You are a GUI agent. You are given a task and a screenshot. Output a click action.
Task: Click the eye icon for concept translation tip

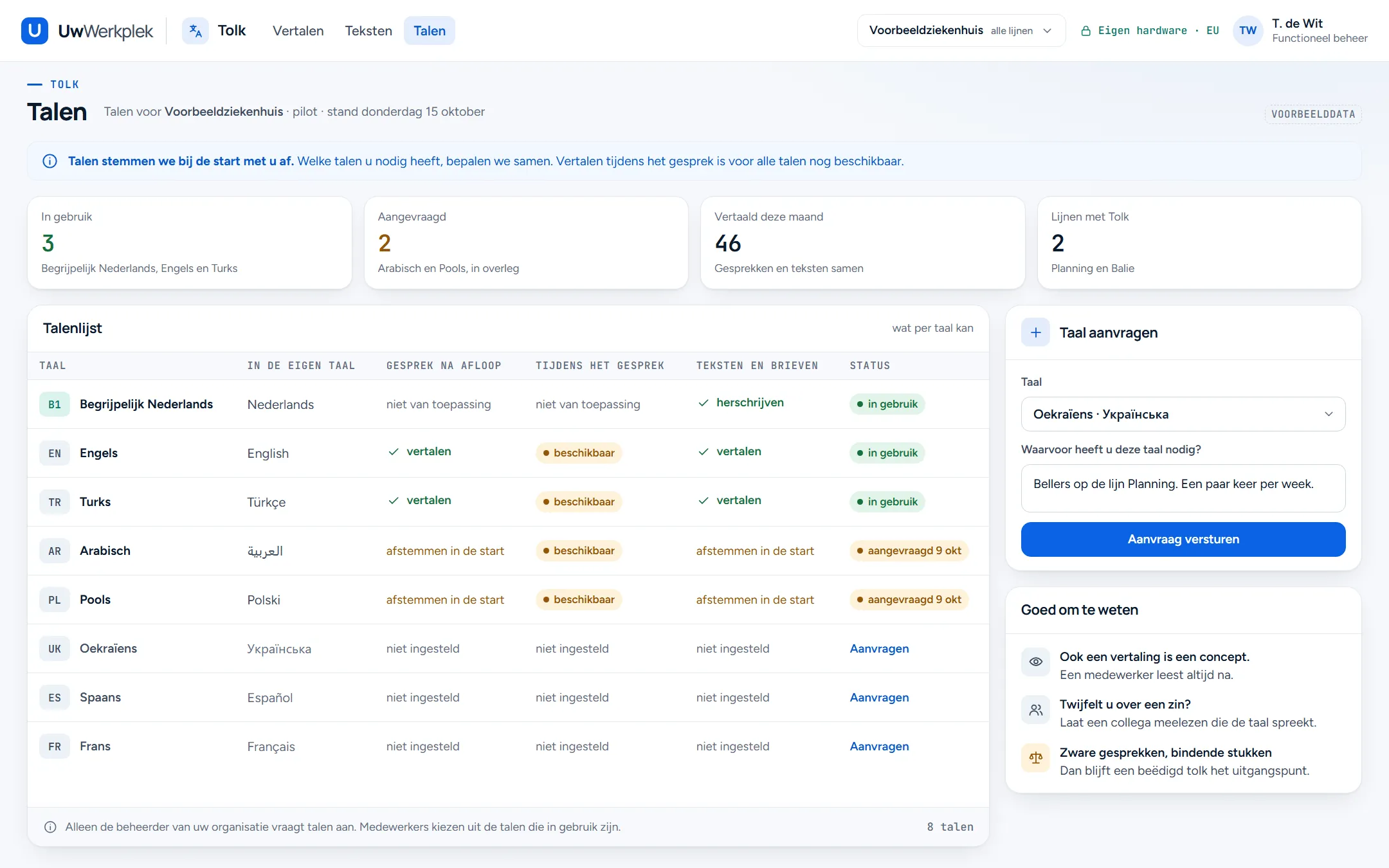click(1035, 662)
